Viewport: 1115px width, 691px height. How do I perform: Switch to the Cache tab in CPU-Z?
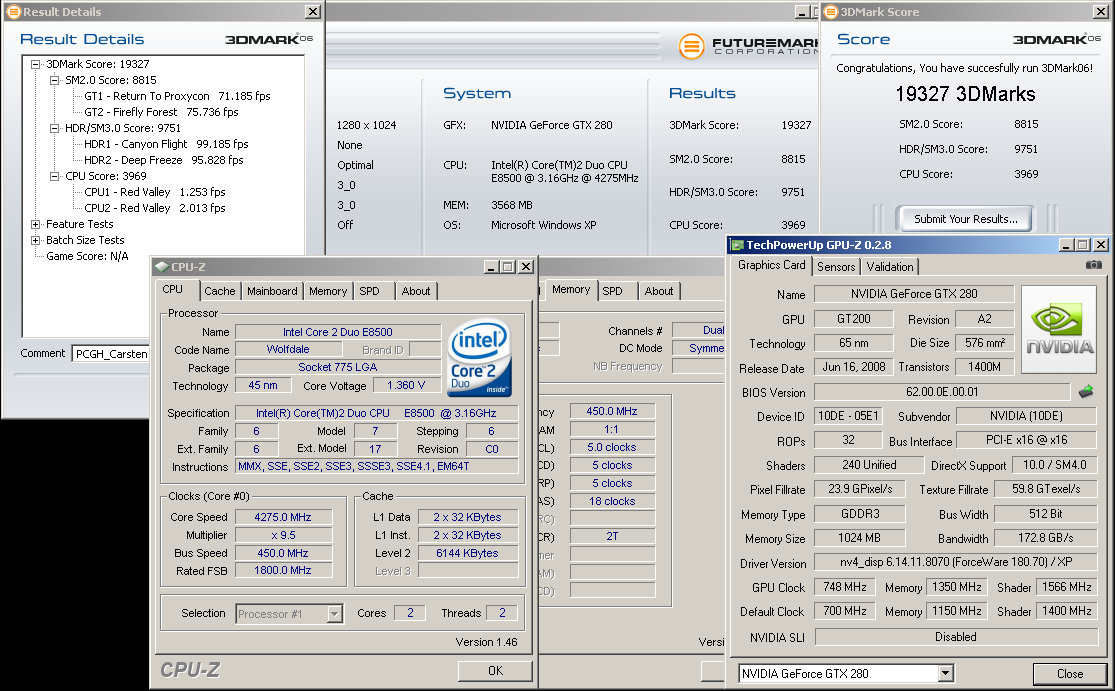[219, 291]
